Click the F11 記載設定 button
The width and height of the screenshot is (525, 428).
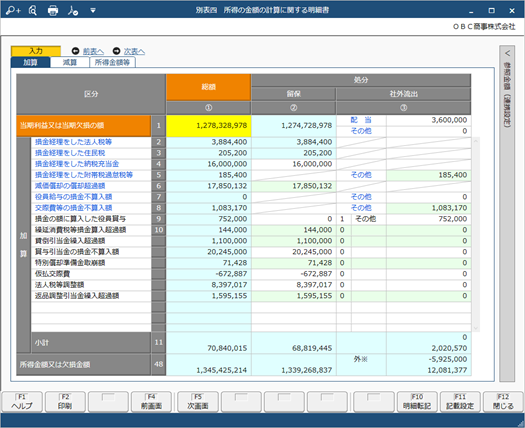pos(460,402)
